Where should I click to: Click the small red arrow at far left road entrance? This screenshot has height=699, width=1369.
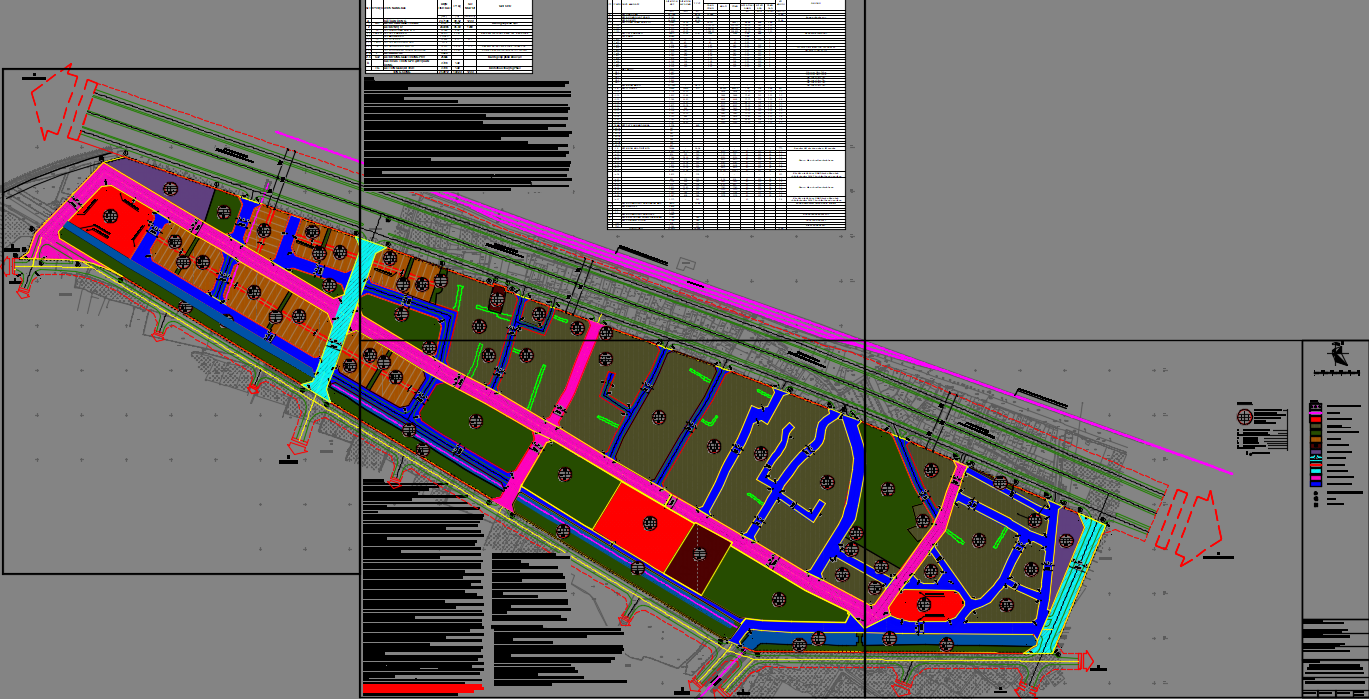point(9,266)
